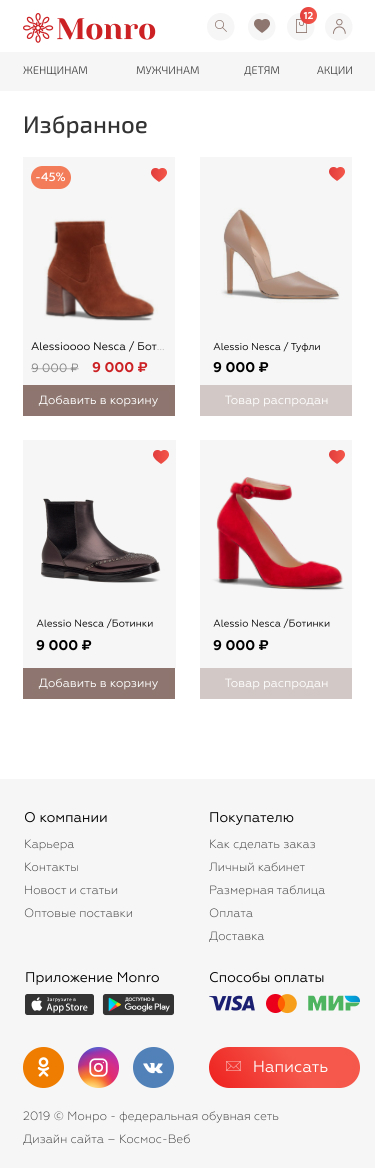Screen dimensions: 375x1169
Task: Click the Написать contact button
Action: 284,1067
